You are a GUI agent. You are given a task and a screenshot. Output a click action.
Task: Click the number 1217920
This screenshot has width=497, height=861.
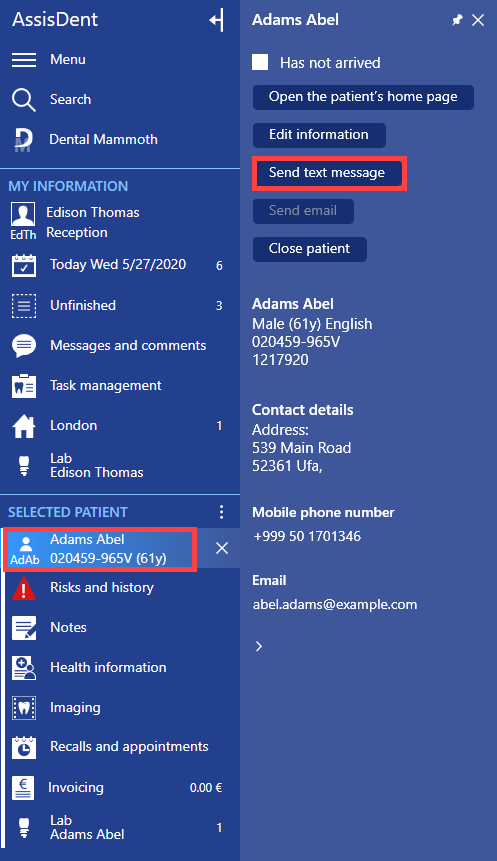tap(280, 360)
